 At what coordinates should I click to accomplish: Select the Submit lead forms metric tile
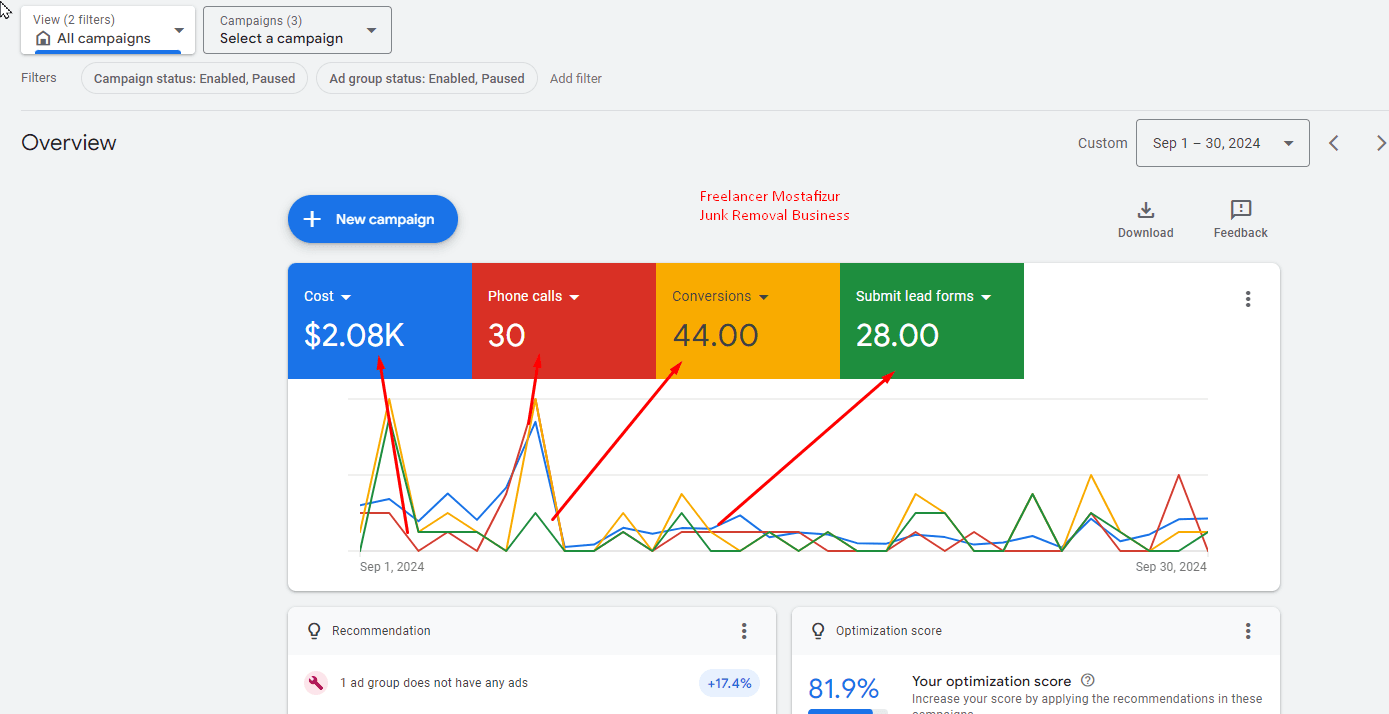(x=931, y=321)
